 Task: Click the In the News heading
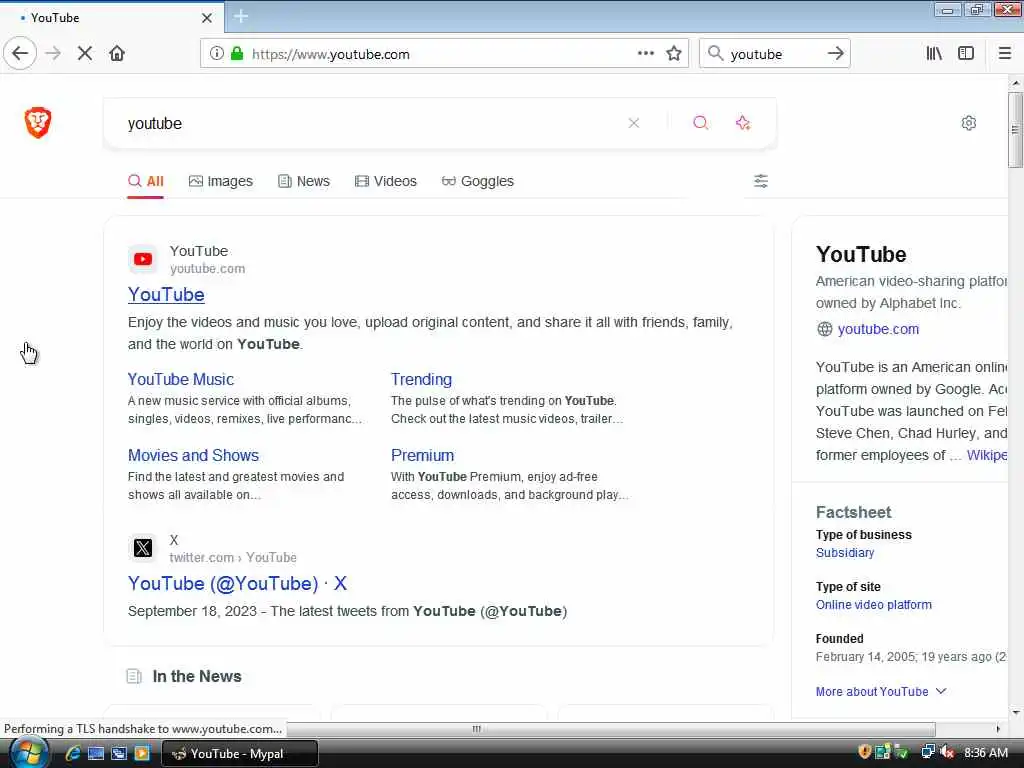197,677
